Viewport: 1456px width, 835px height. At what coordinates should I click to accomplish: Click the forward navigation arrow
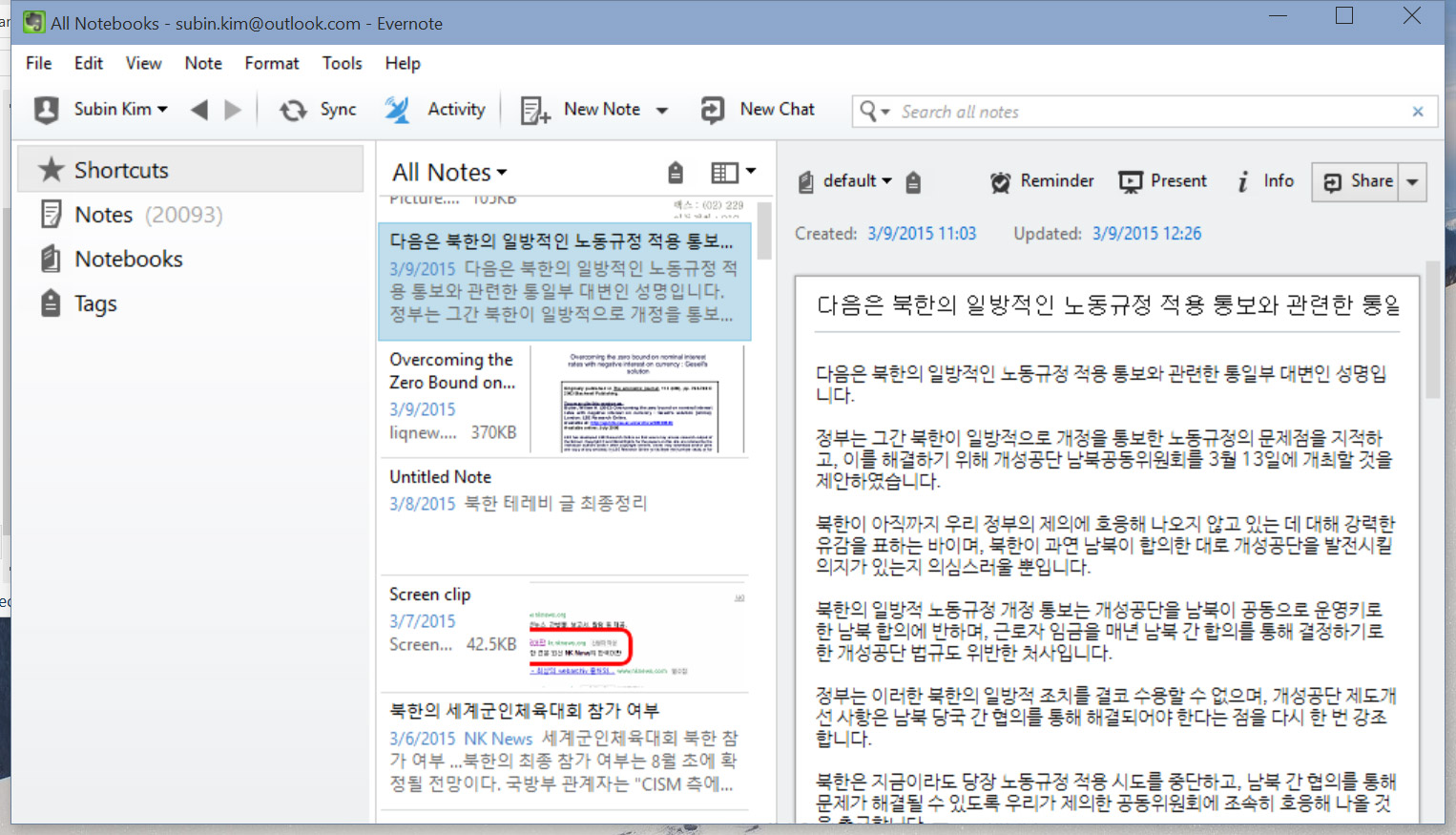click(x=233, y=110)
